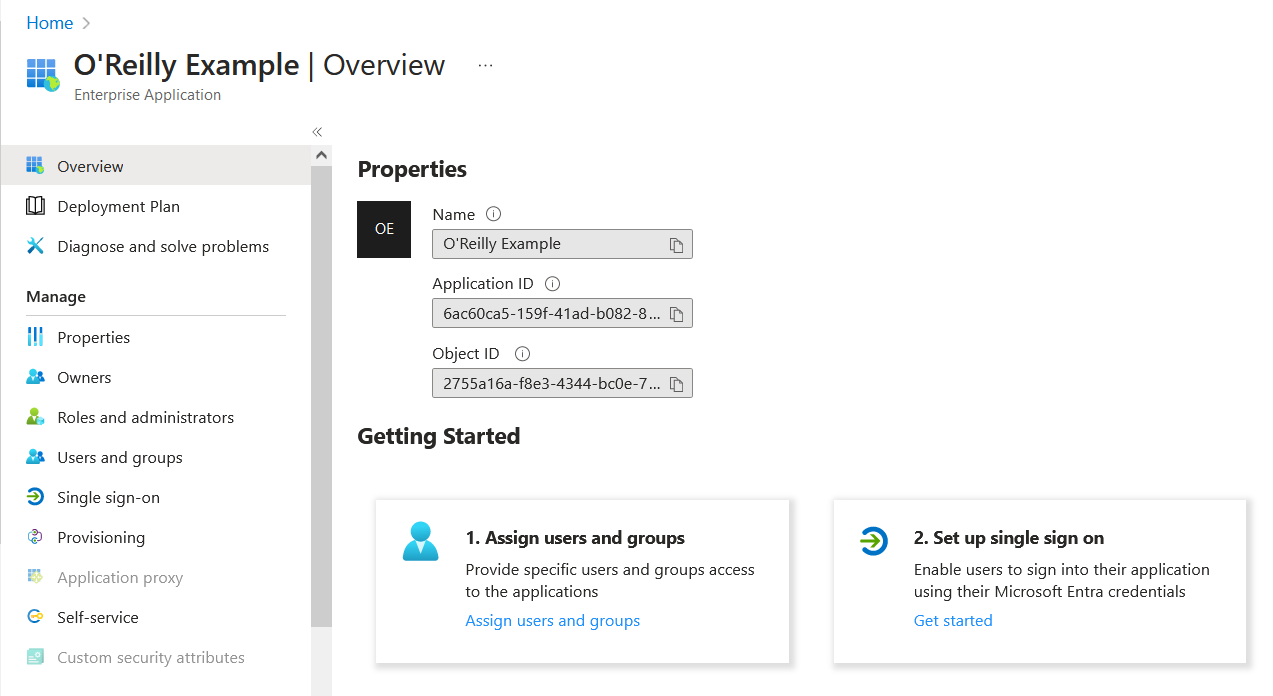The image size is (1273, 696).
Task: Click the Name field O'Reilly Example
Action: tap(562, 244)
